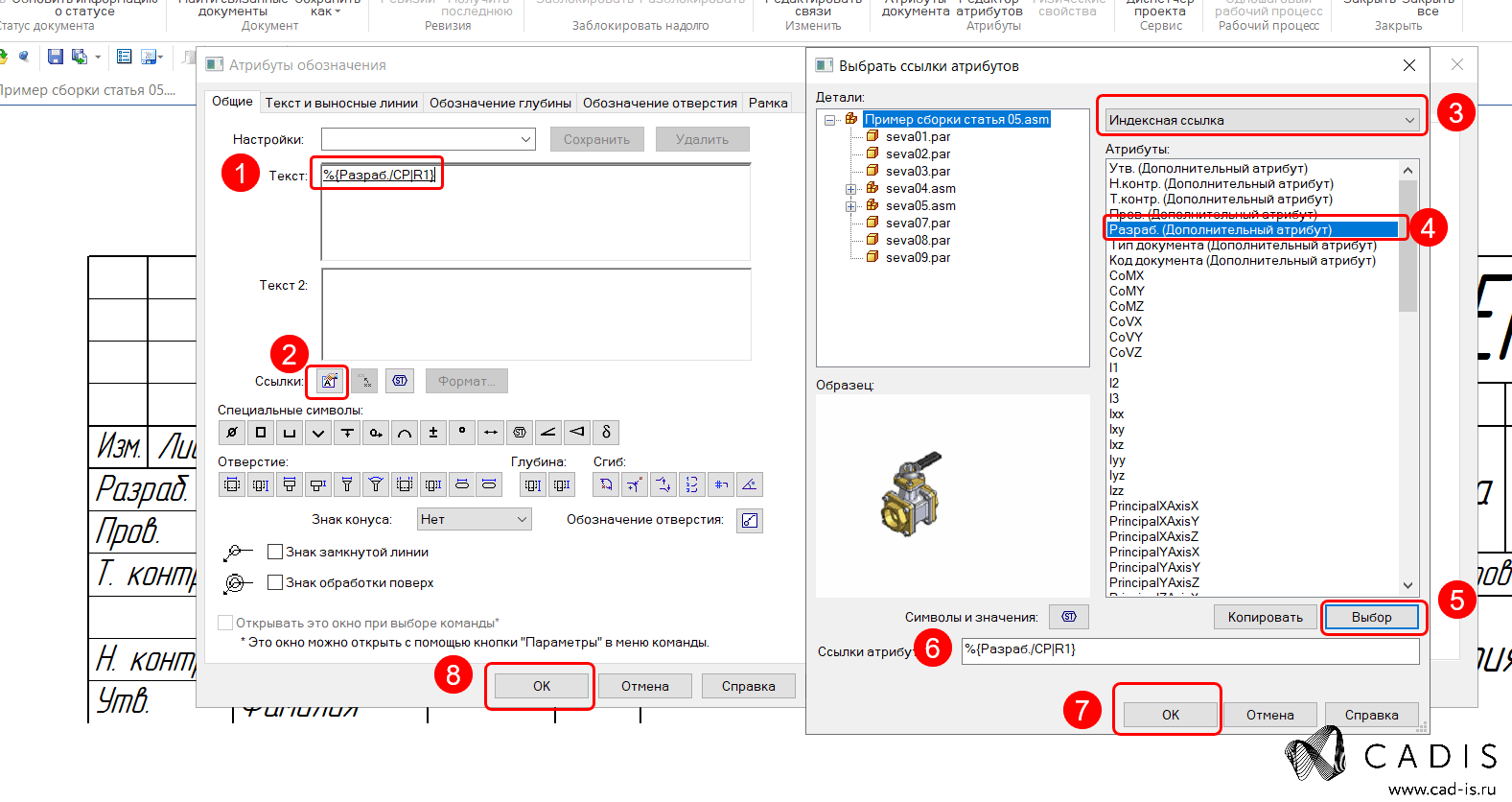Select seva09.par in the Детали tree
Image resolution: width=1512 pixels, height=802 pixels.
918,258
